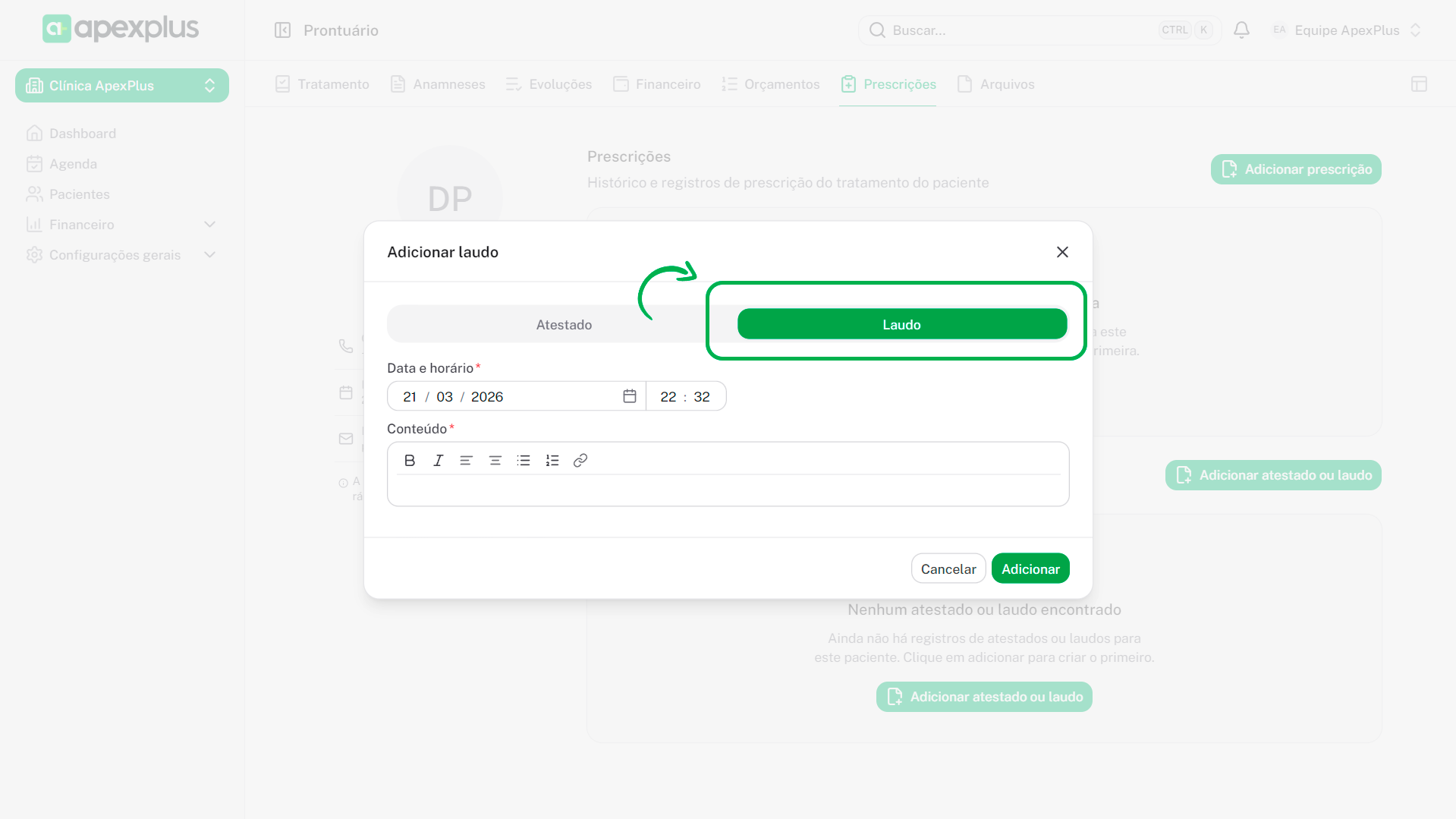This screenshot has width=1456, height=819.
Task: Click into the Conteúdo text area
Action: coord(727,490)
